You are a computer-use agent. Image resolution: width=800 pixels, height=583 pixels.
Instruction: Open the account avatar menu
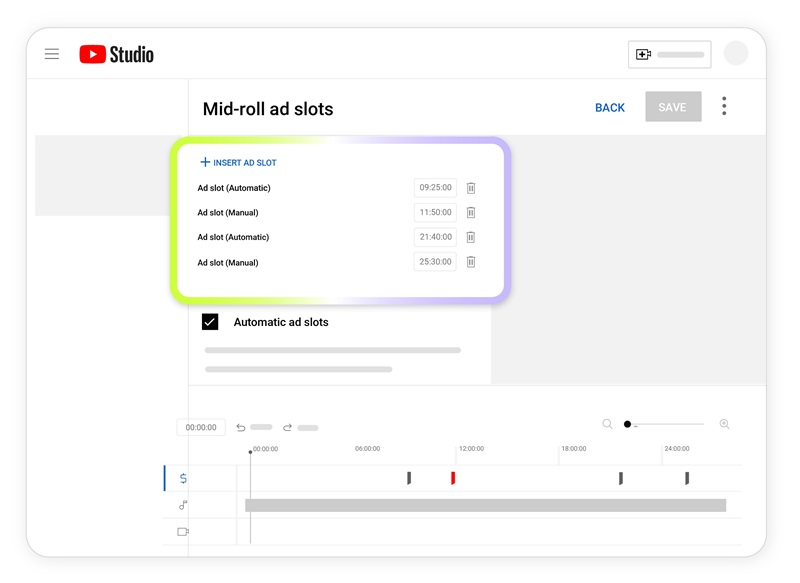pos(736,51)
